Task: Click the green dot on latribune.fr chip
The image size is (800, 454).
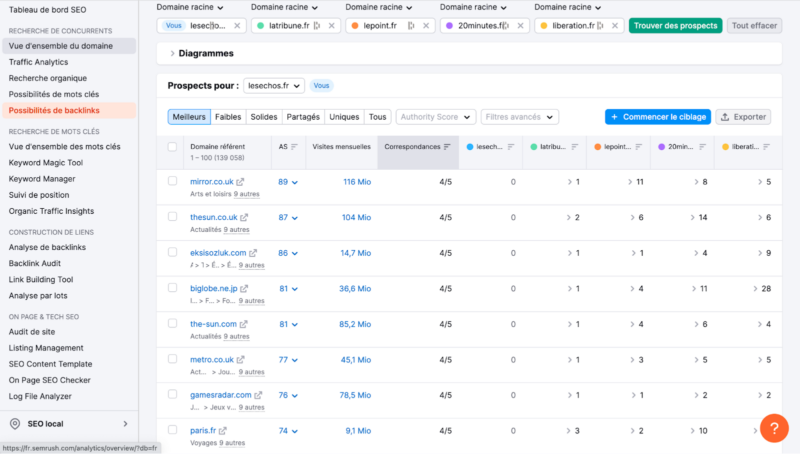Action: click(x=261, y=26)
